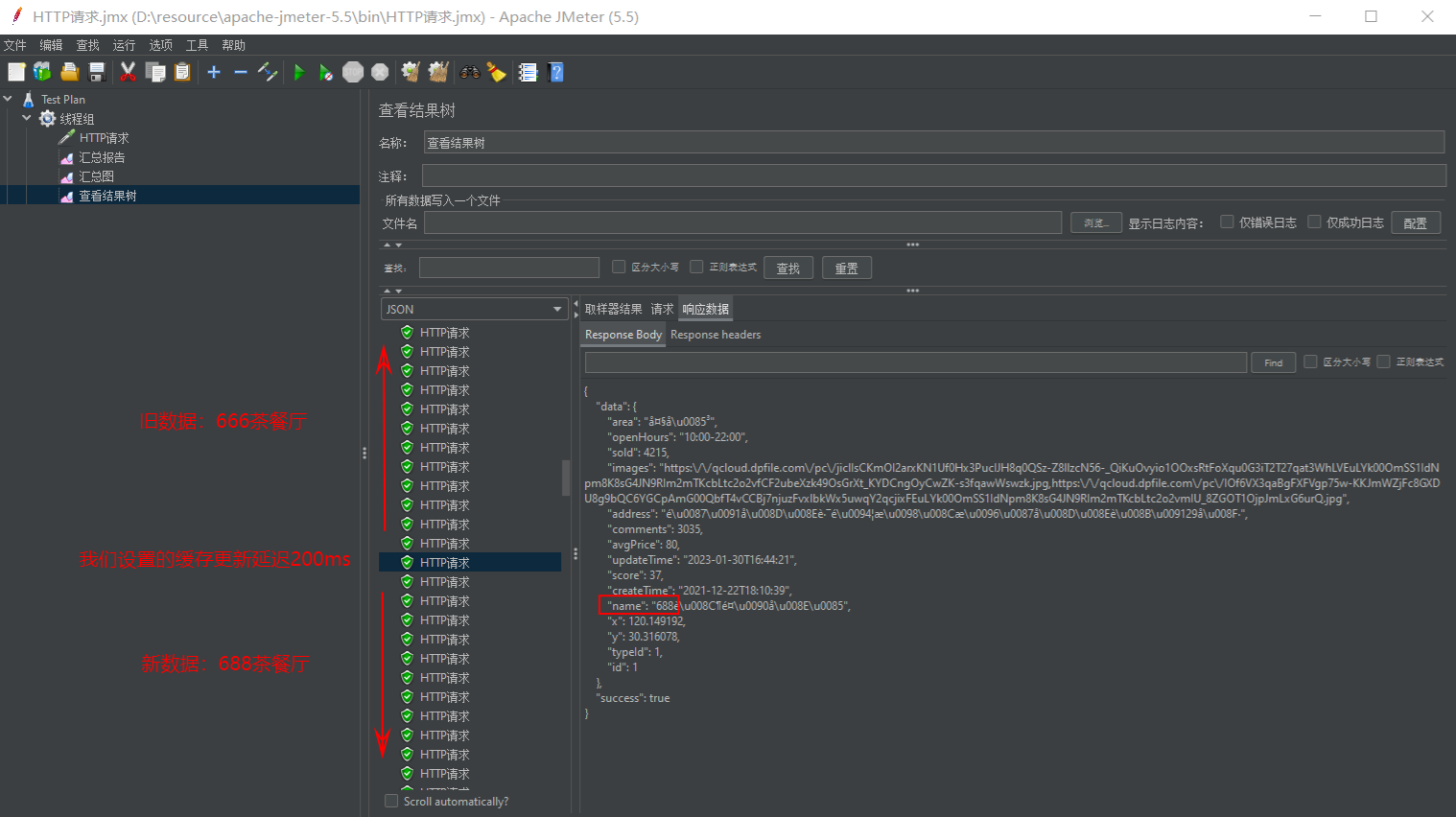This screenshot has width=1456, height=817.
Task: Select the 汇总报告 listener node
Action: coord(102,157)
